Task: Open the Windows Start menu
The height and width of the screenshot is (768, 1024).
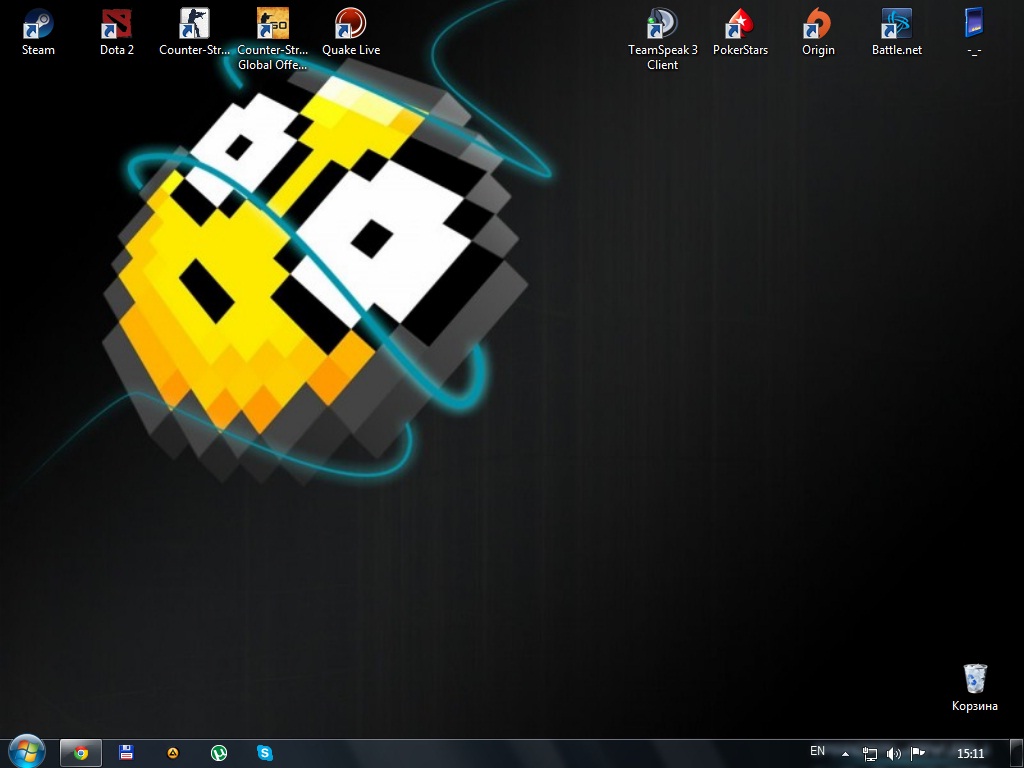Action: (x=26, y=752)
